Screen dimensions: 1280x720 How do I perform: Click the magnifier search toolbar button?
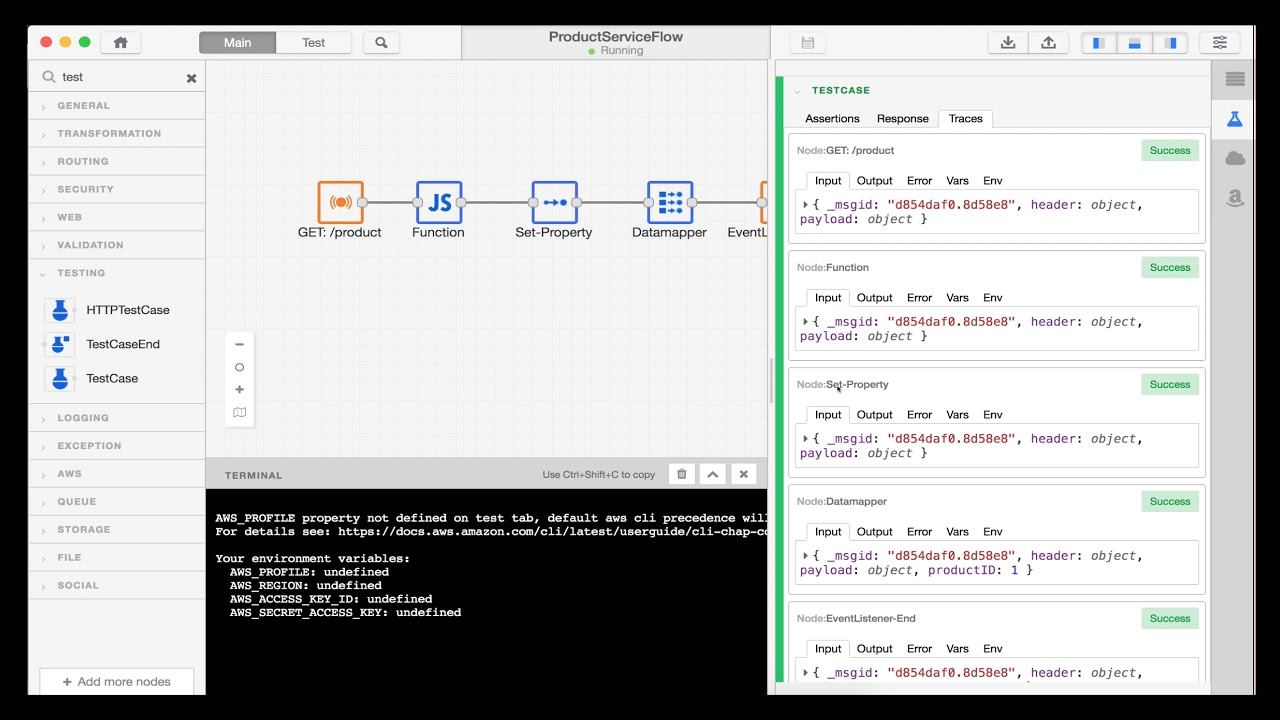(381, 43)
